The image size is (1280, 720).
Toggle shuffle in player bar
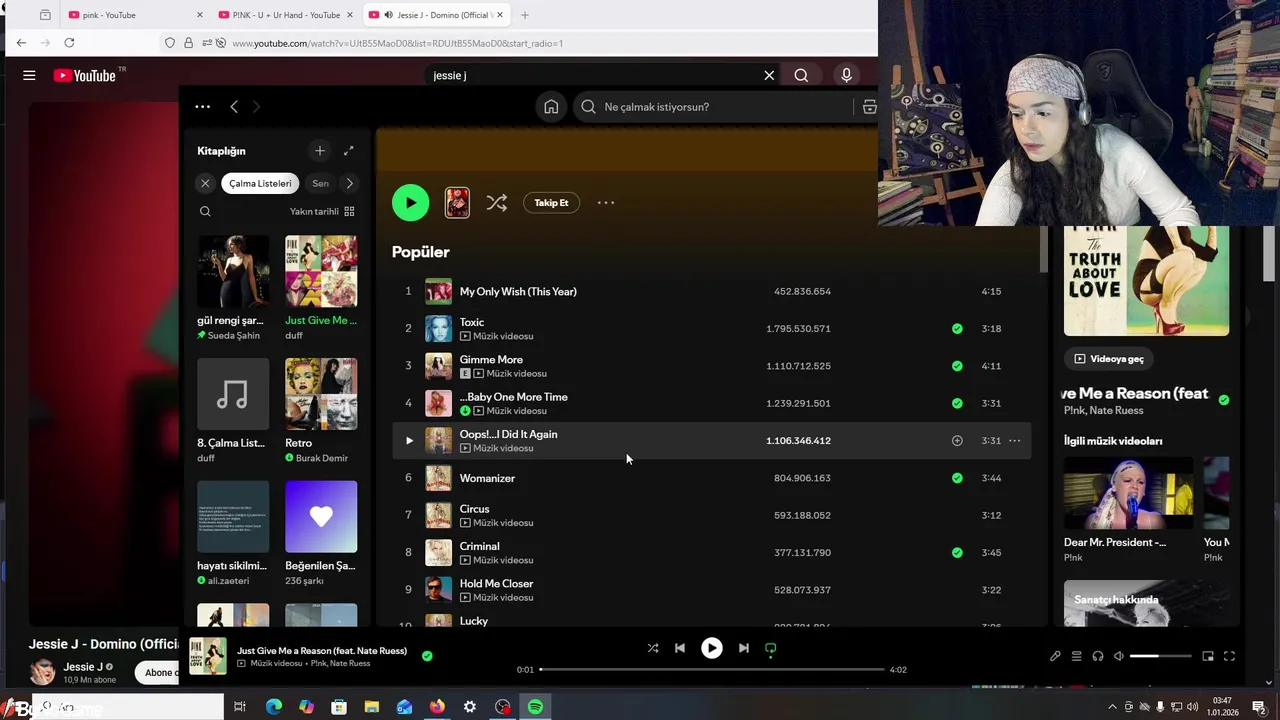[653, 648]
